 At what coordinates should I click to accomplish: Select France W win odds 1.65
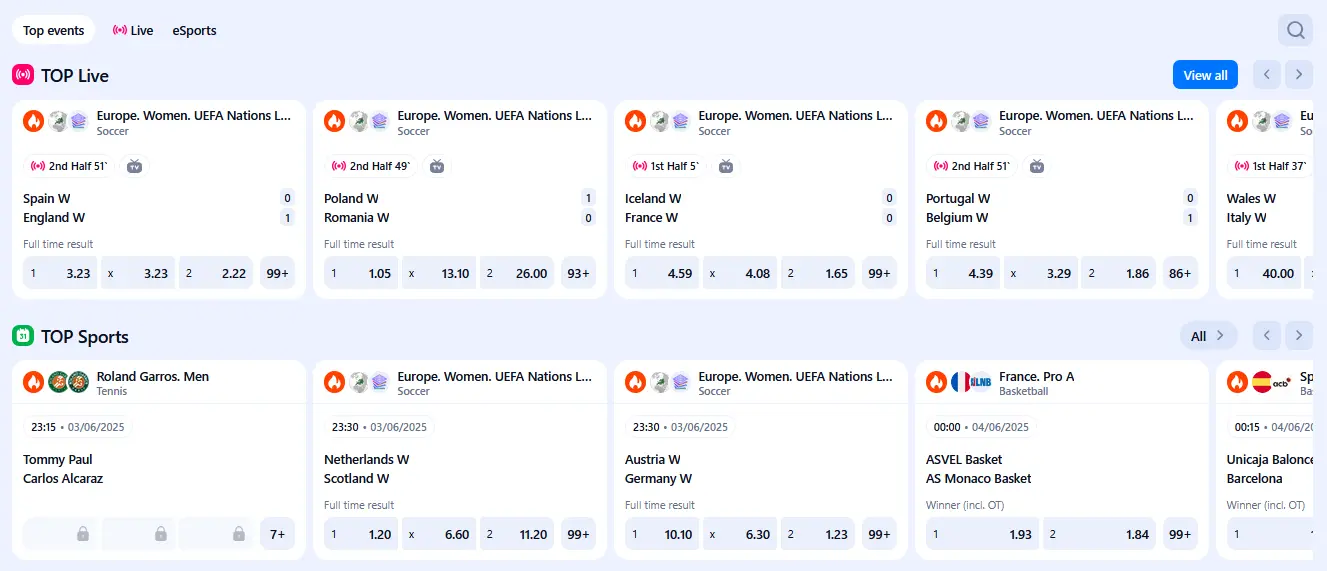tap(819, 273)
